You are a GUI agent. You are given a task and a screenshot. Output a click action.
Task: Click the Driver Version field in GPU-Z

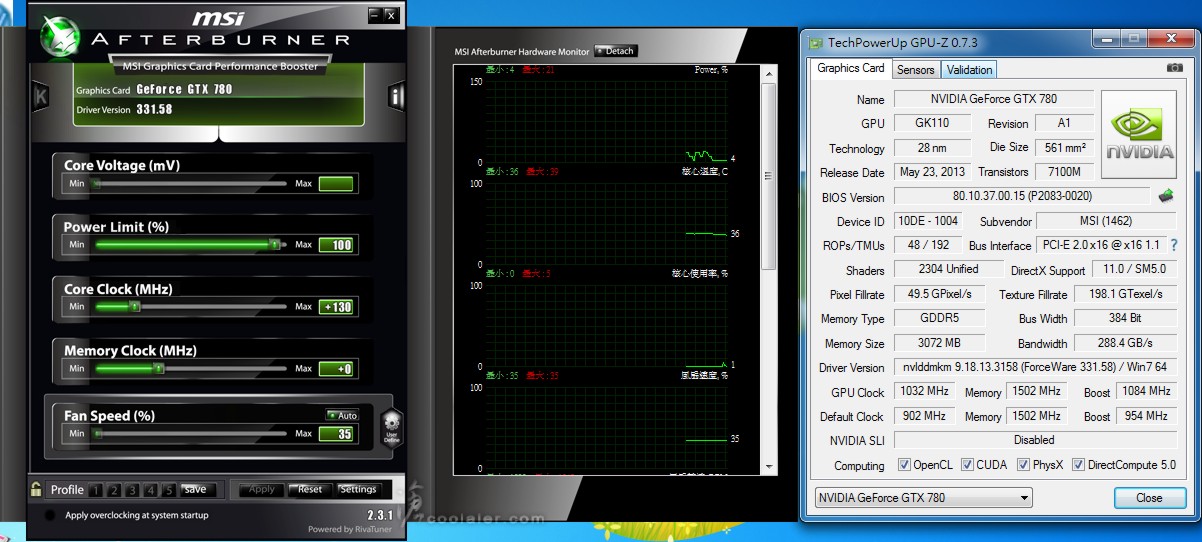click(x=1036, y=367)
